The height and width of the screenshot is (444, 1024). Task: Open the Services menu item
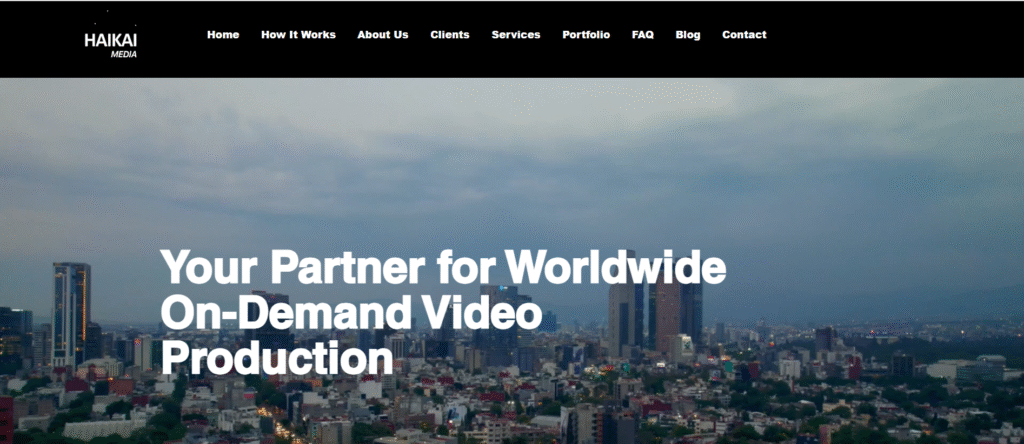tap(516, 35)
